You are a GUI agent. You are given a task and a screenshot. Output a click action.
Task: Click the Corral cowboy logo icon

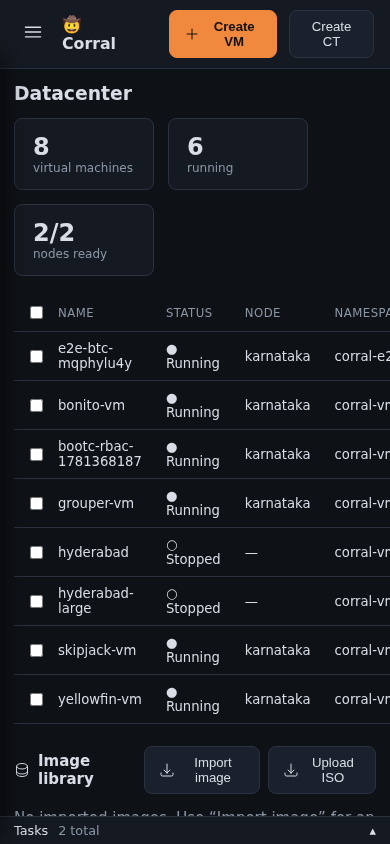click(72, 24)
